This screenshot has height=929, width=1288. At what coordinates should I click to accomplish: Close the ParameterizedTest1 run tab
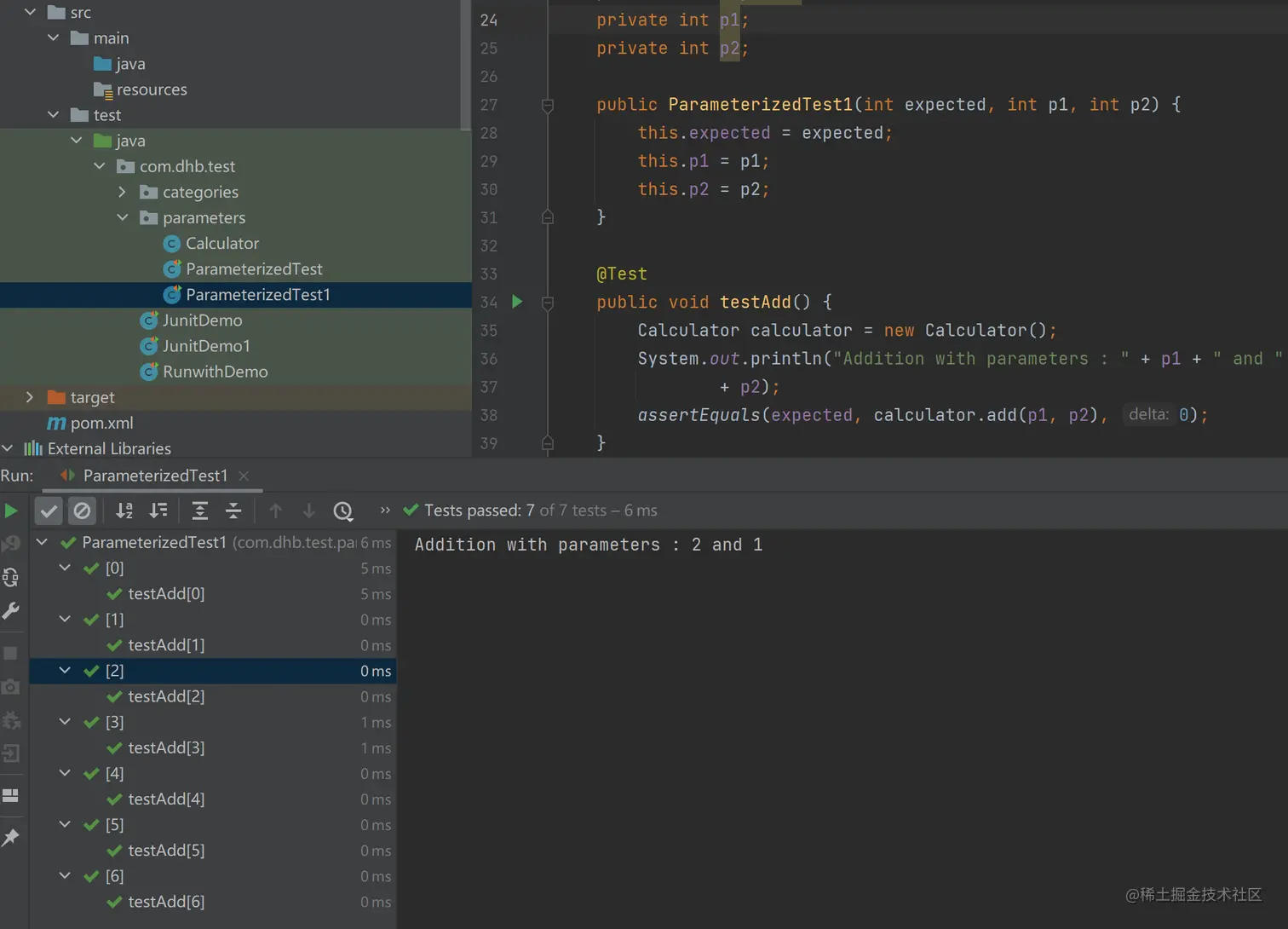[244, 476]
